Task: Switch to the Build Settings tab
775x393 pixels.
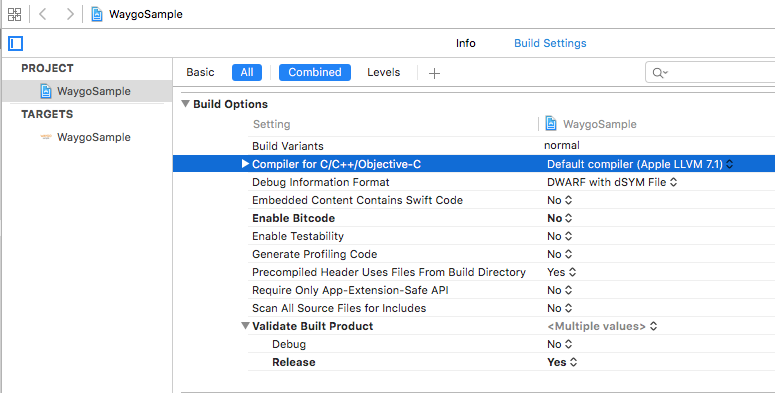Action: coord(550,43)
